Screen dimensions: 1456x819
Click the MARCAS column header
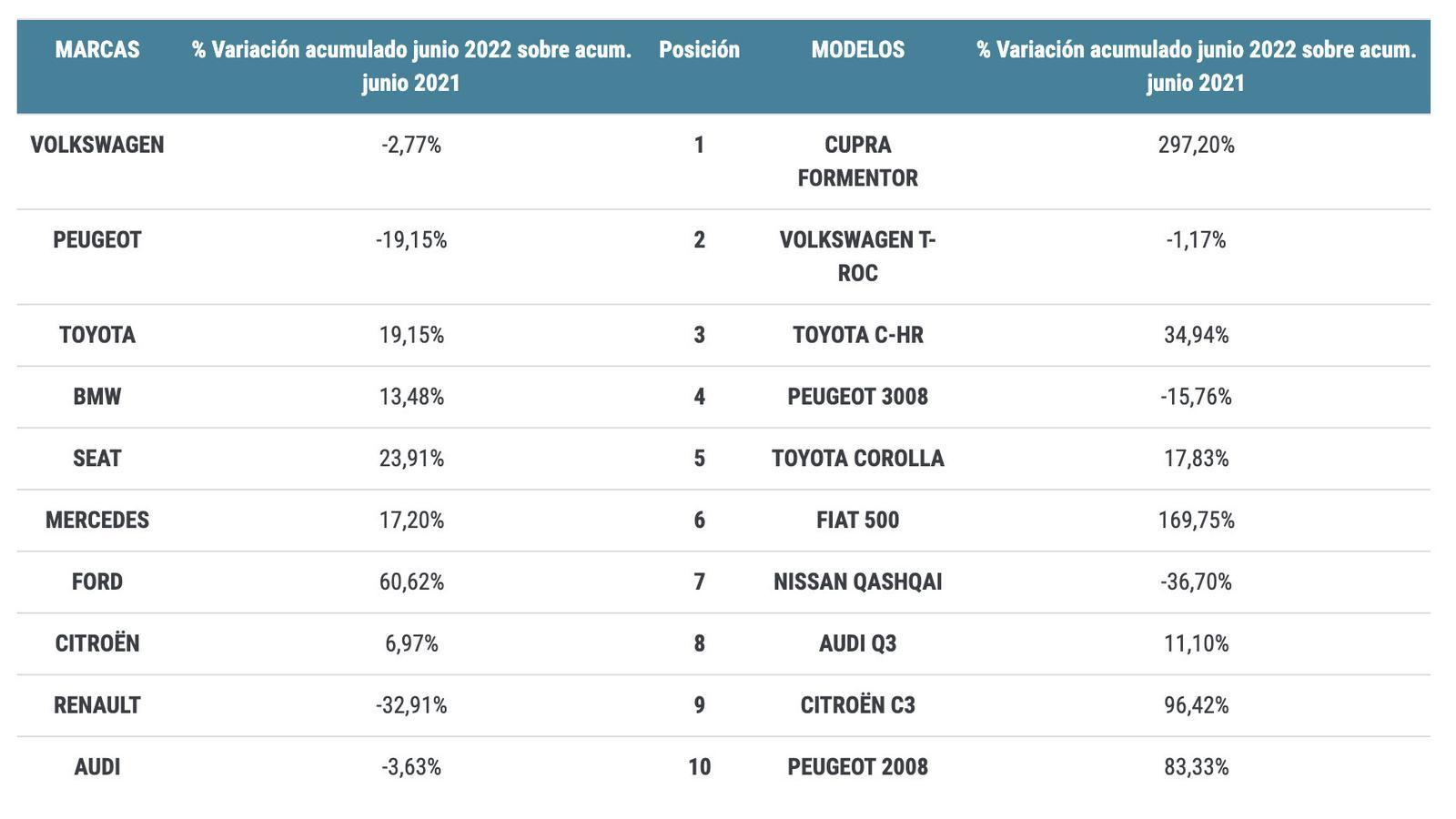(x=97, y=49)
